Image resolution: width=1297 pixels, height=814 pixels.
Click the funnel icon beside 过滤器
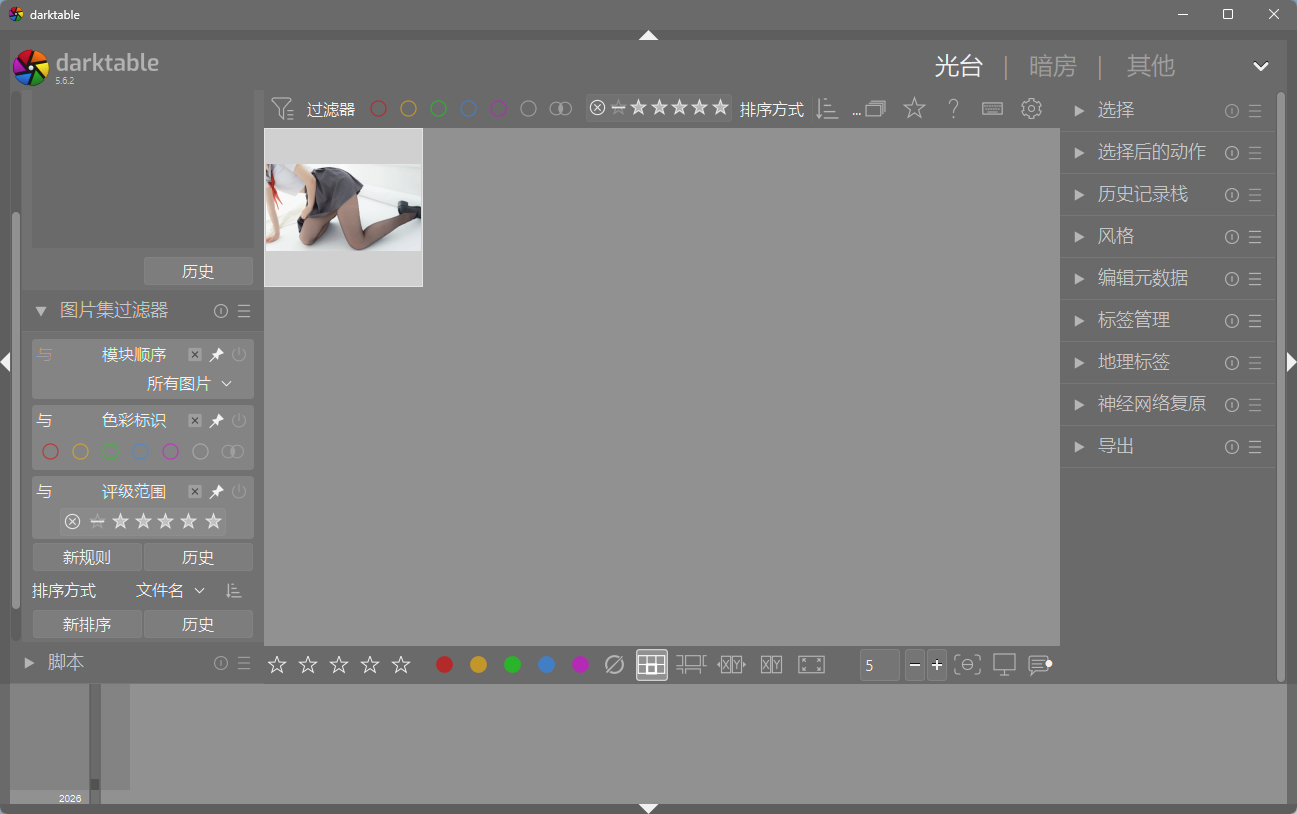tap(282, 109)
